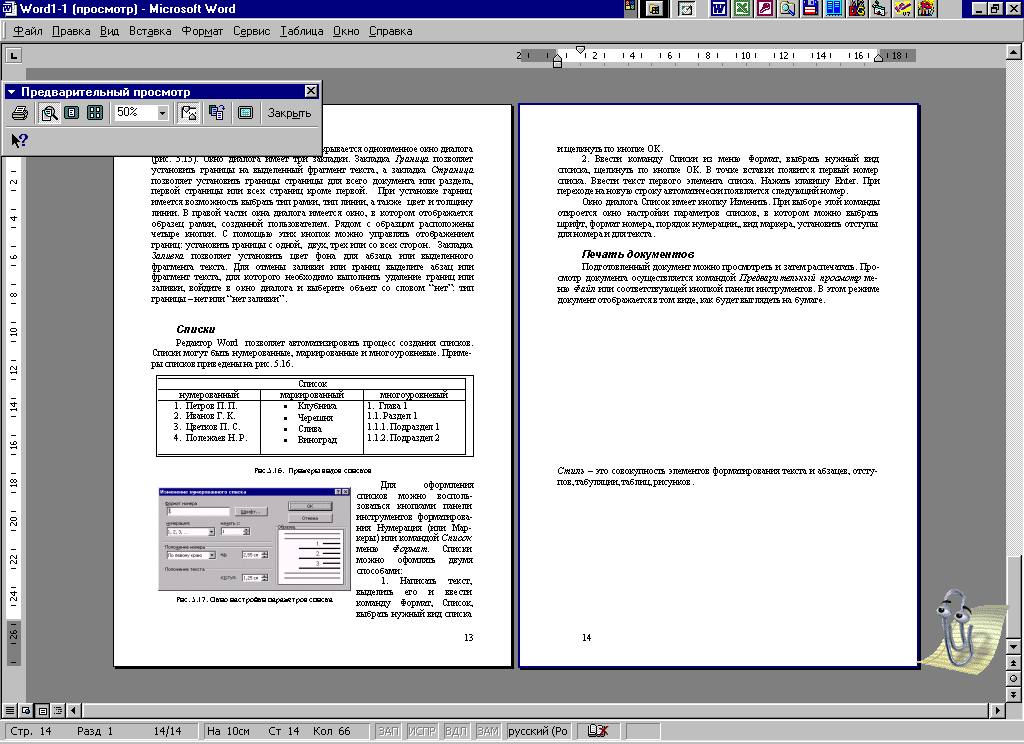Click the Office logo shortcut bar icon

[630, 8]
